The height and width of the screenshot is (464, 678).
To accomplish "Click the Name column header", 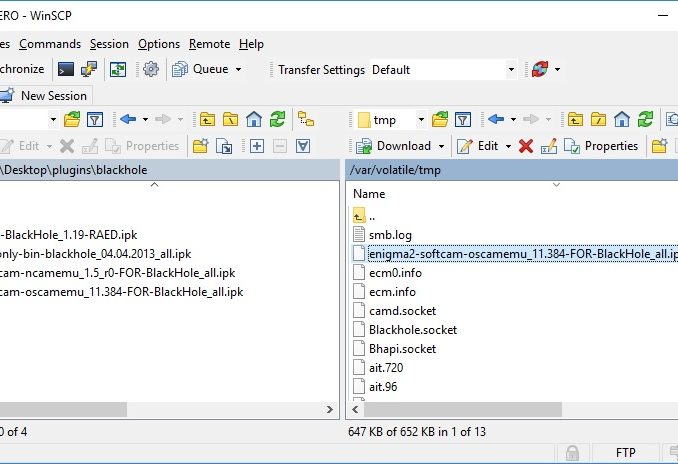I will coord(369,194).
